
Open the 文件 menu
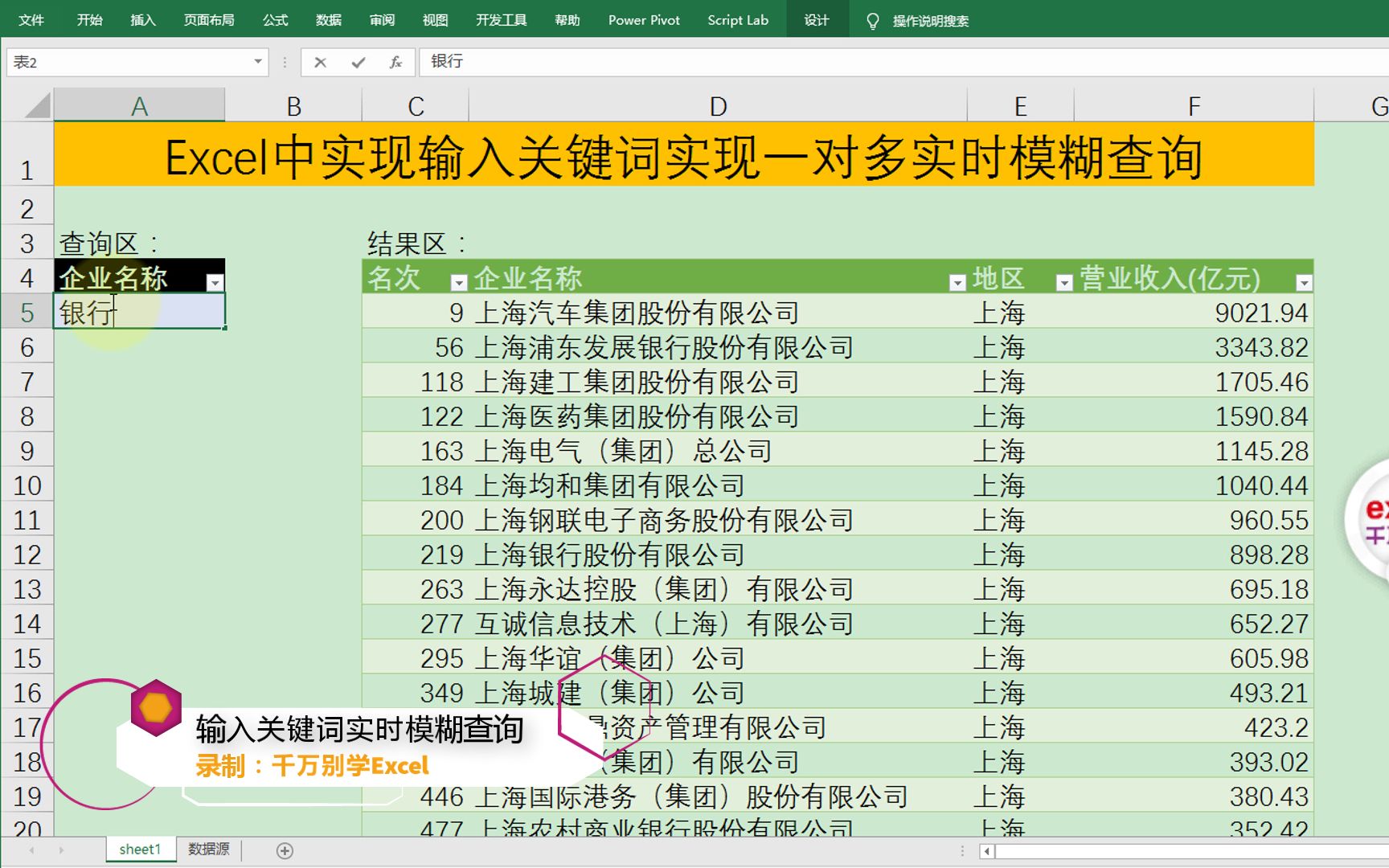point(31,20)
